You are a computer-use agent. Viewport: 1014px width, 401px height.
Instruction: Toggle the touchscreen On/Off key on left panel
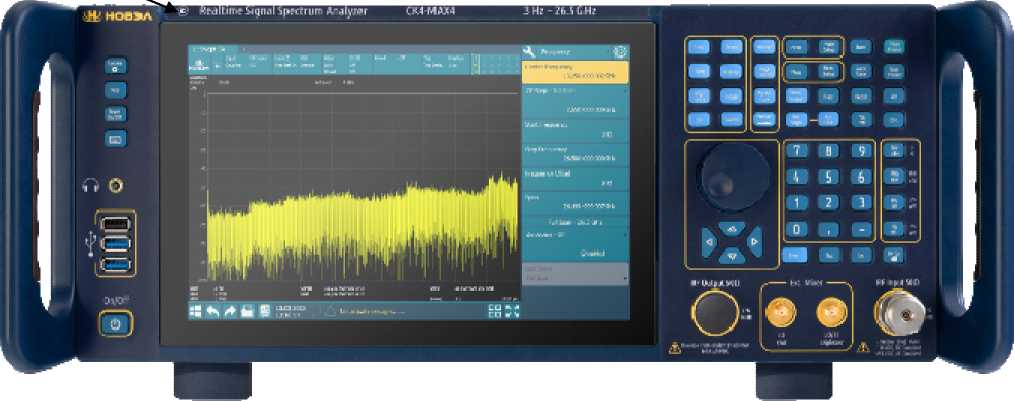point(114,113)
